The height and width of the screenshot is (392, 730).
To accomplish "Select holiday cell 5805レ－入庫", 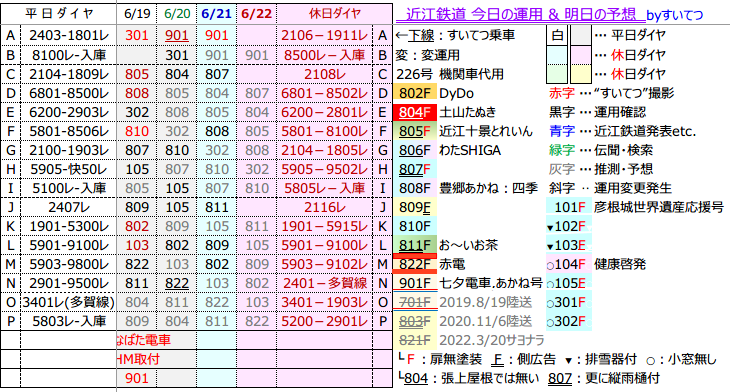I will tap(324, 188).
